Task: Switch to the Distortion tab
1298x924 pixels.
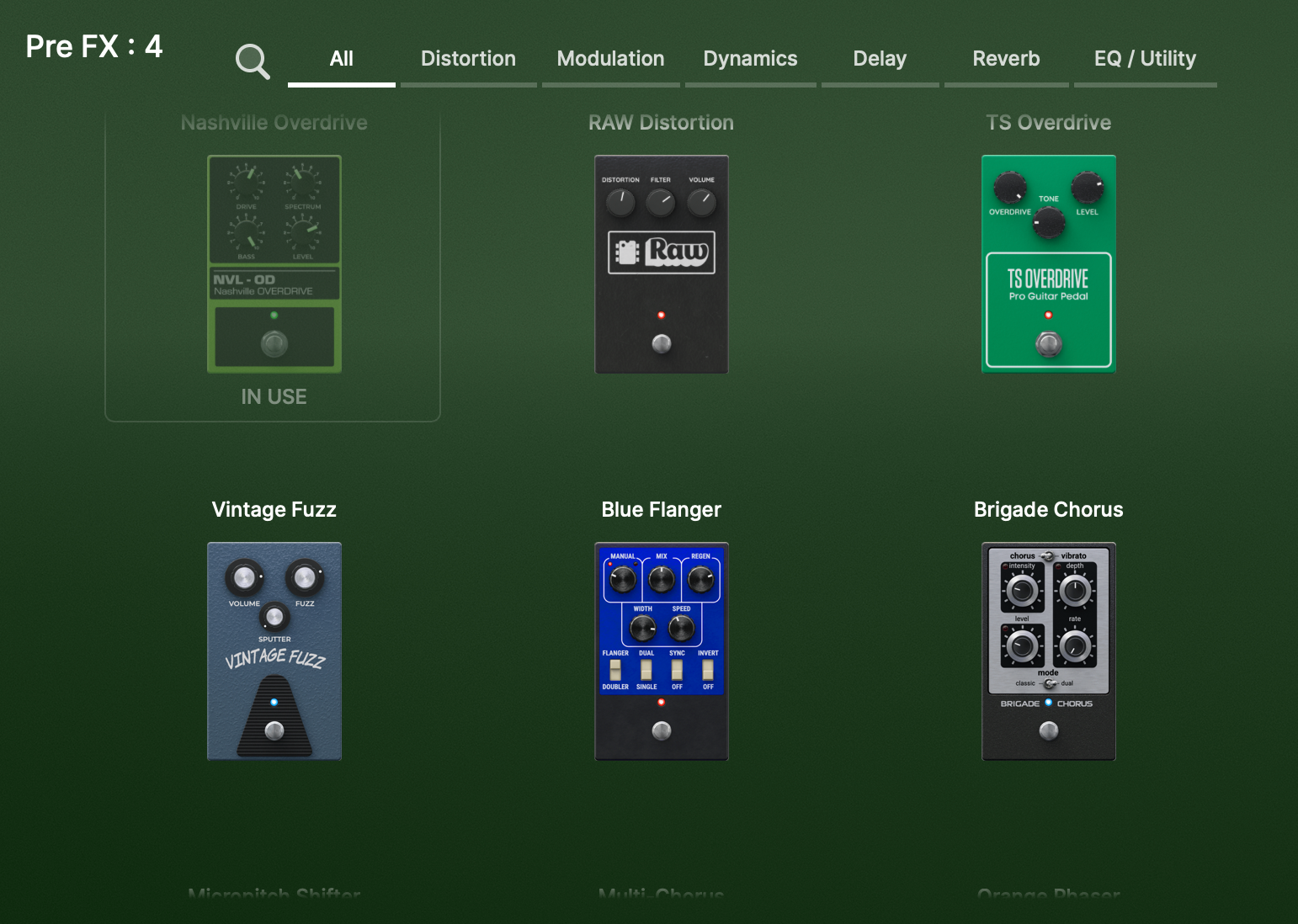Action: pyautogui.click(x=468, y=59)
